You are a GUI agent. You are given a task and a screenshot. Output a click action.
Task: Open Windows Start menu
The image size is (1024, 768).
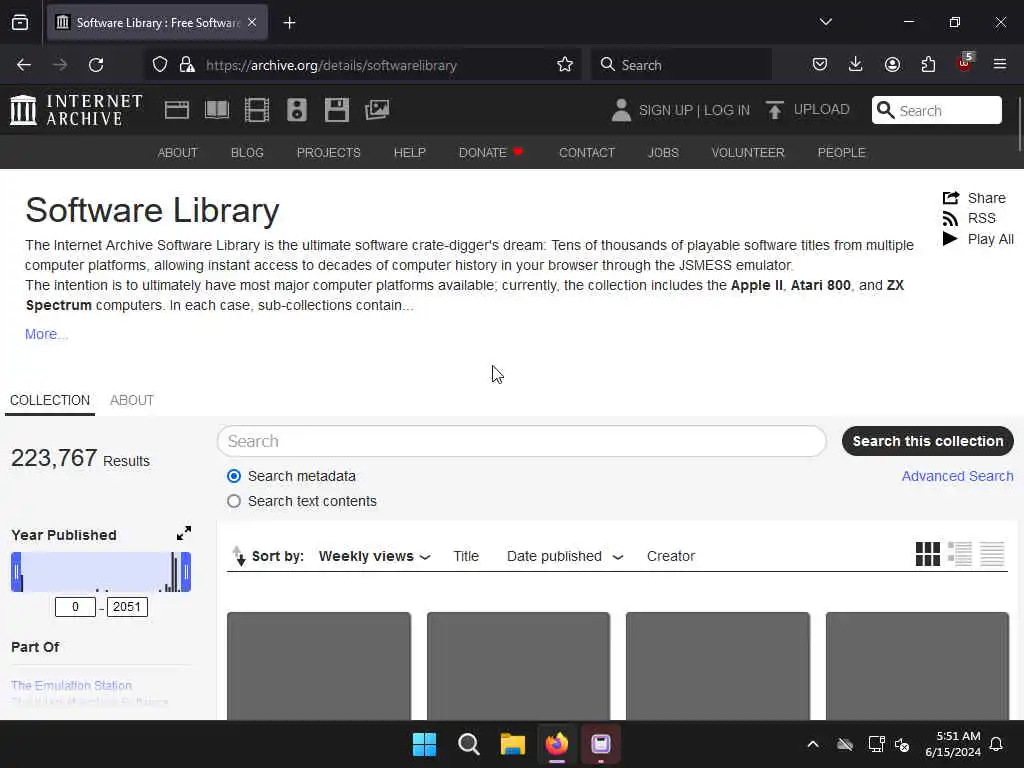click(x=424, y=744)
